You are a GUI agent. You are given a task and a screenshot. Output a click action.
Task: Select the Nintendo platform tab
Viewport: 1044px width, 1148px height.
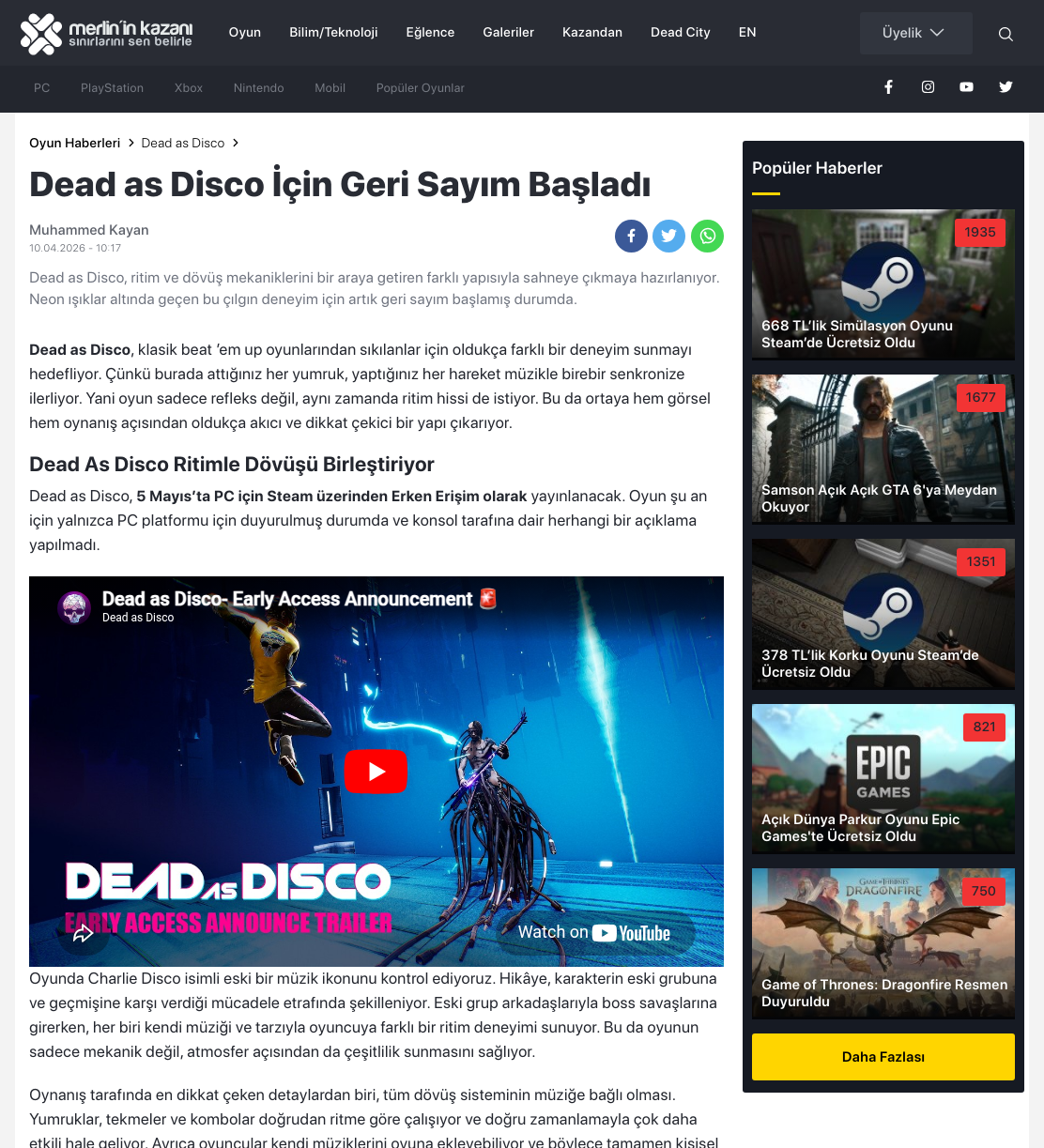pos(259,87)
